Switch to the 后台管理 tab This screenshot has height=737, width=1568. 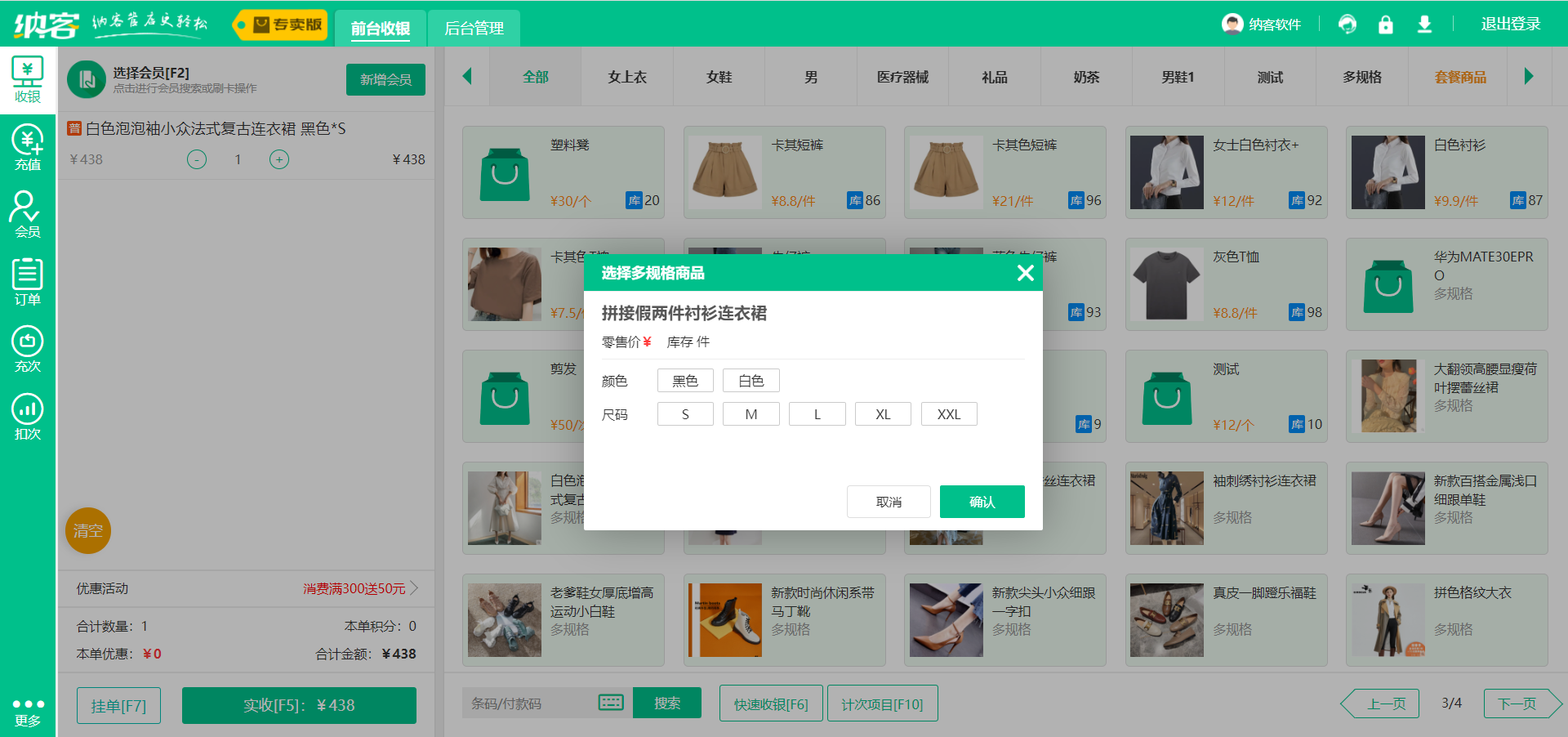474,28
